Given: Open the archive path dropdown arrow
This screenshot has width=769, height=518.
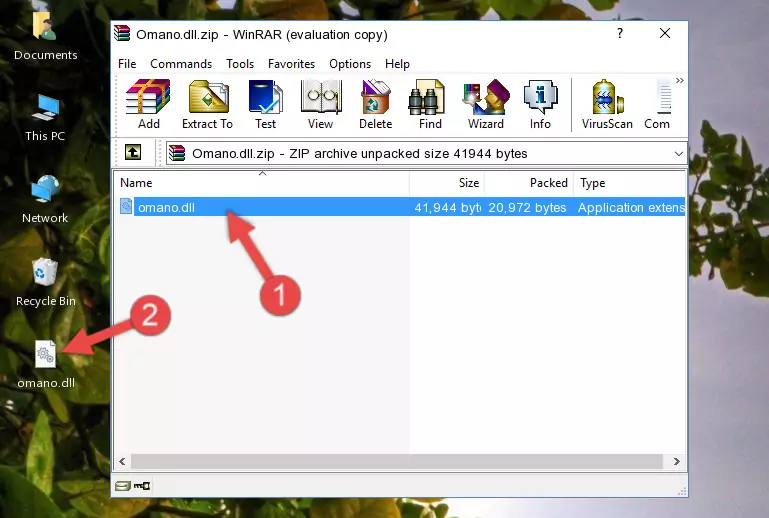Looking at the screenshot, I should [x=679, y=154].
